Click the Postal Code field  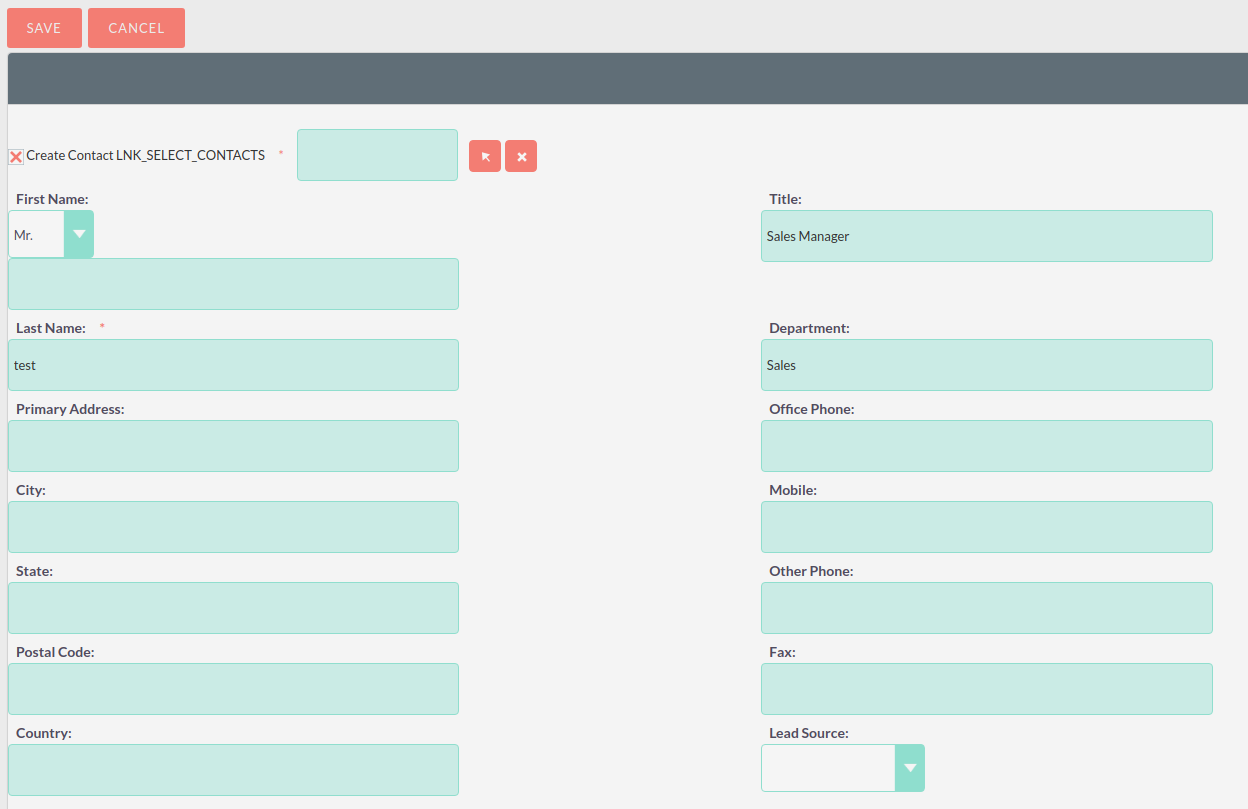pos(233,689)
